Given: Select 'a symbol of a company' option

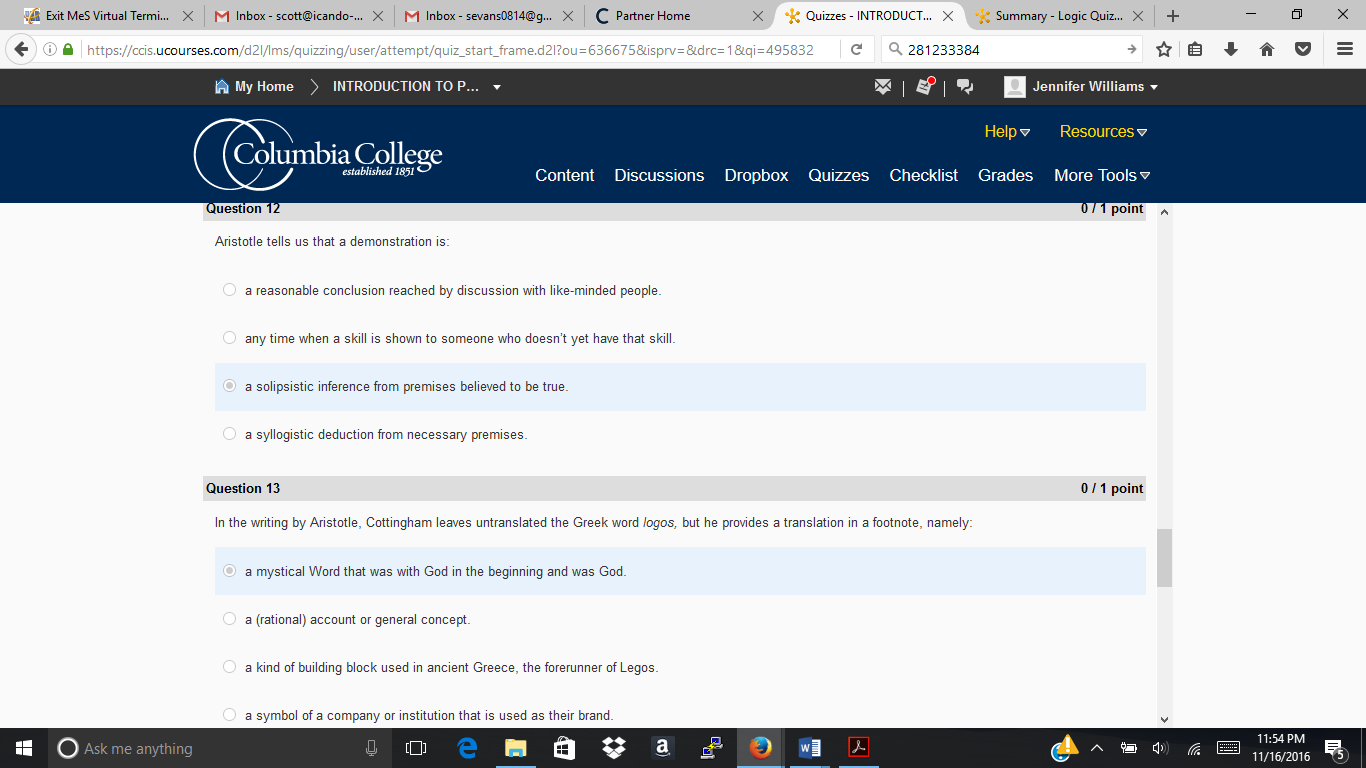Looking at the screenshot, I should coord(229,715).
